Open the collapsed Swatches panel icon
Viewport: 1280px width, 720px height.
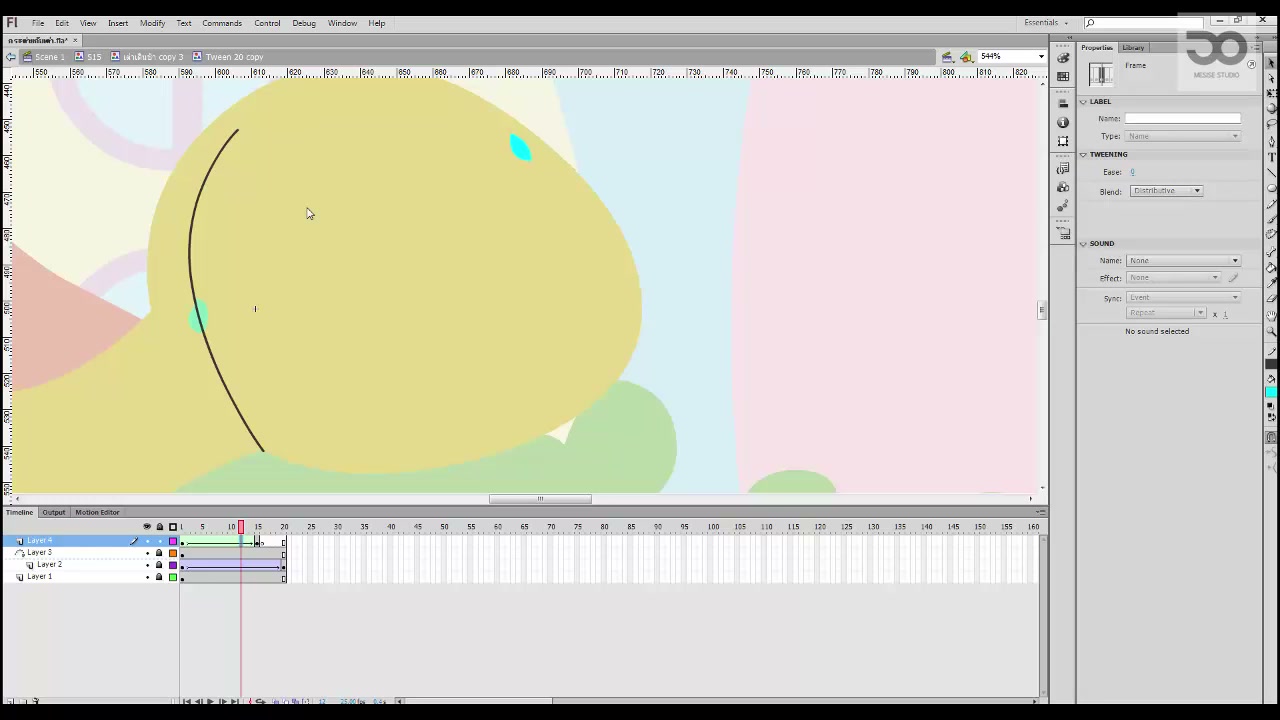pos(1063,76)
